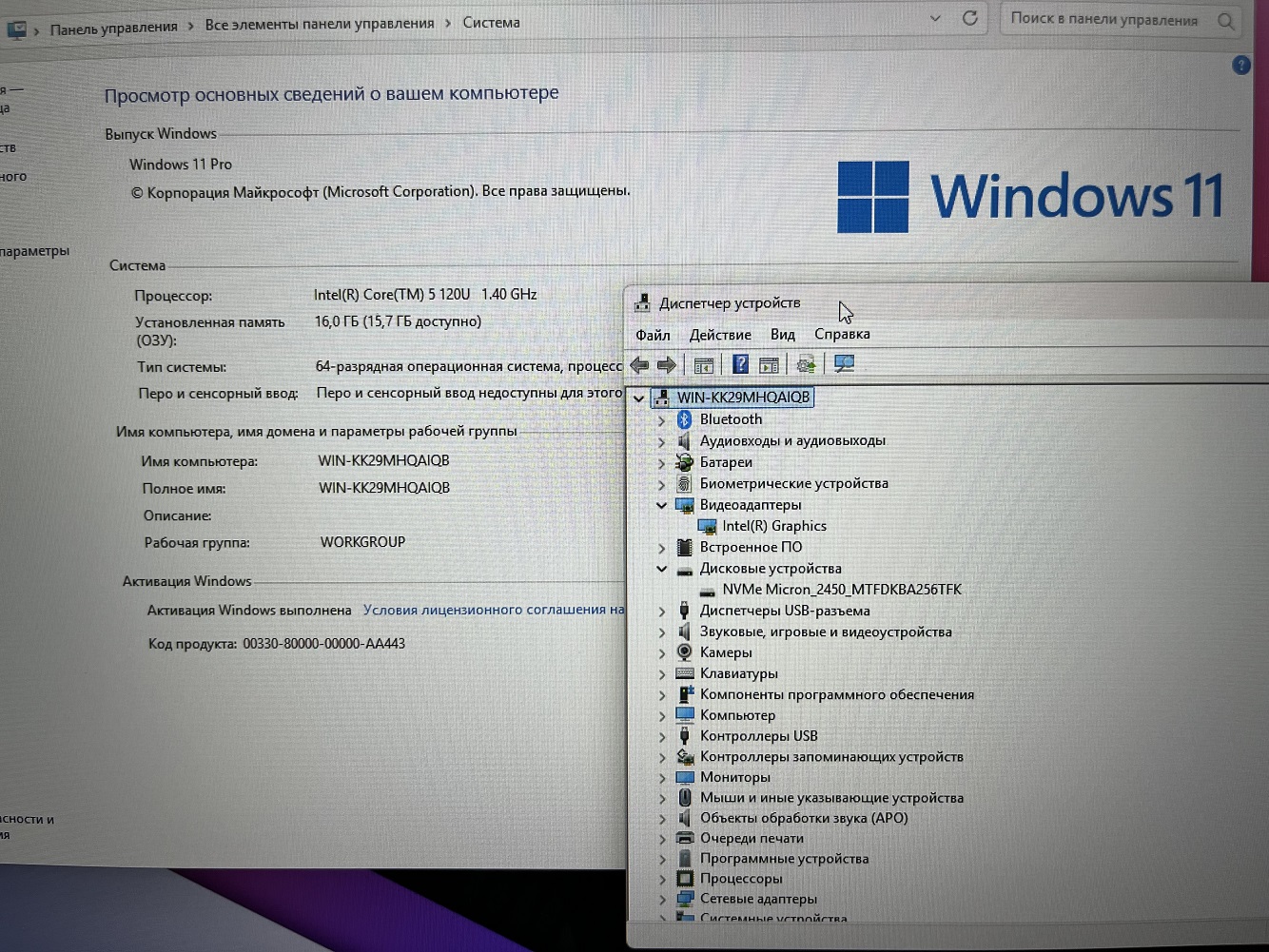
Task: Click the Forward arrow in Device Manager toolbar
Action: pos(667,365)
